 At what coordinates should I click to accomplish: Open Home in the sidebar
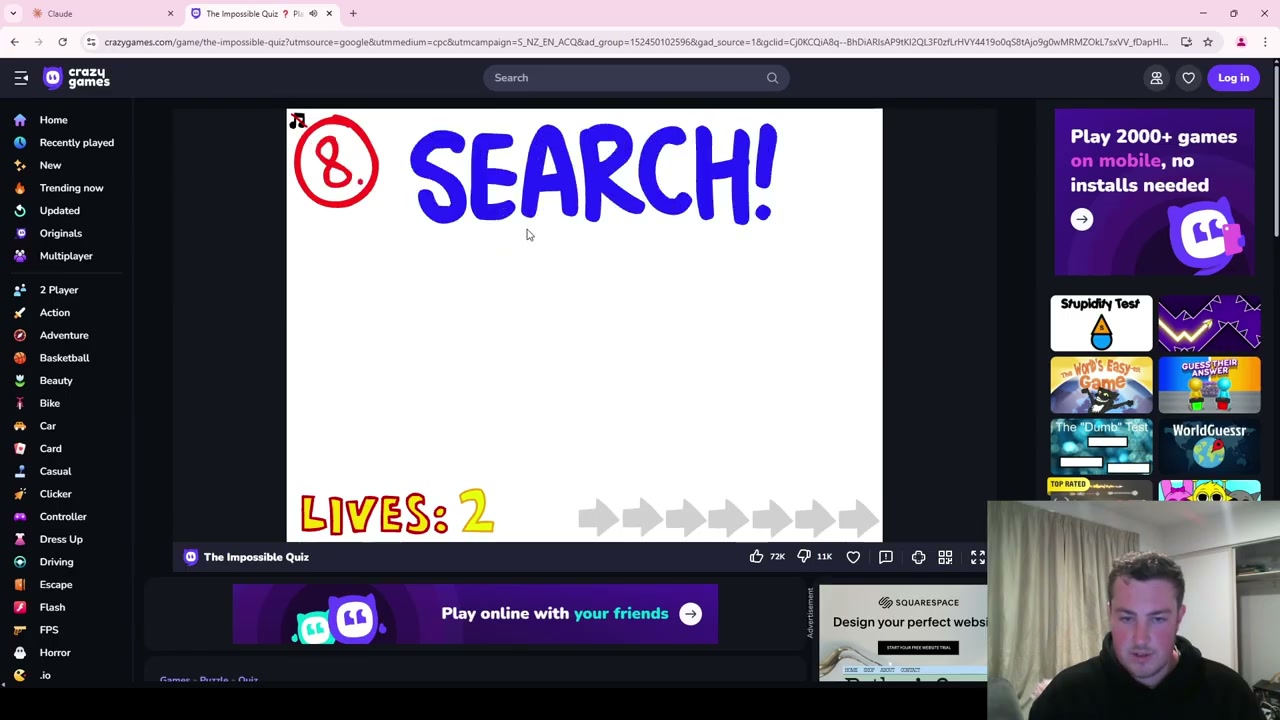point(53,120)
